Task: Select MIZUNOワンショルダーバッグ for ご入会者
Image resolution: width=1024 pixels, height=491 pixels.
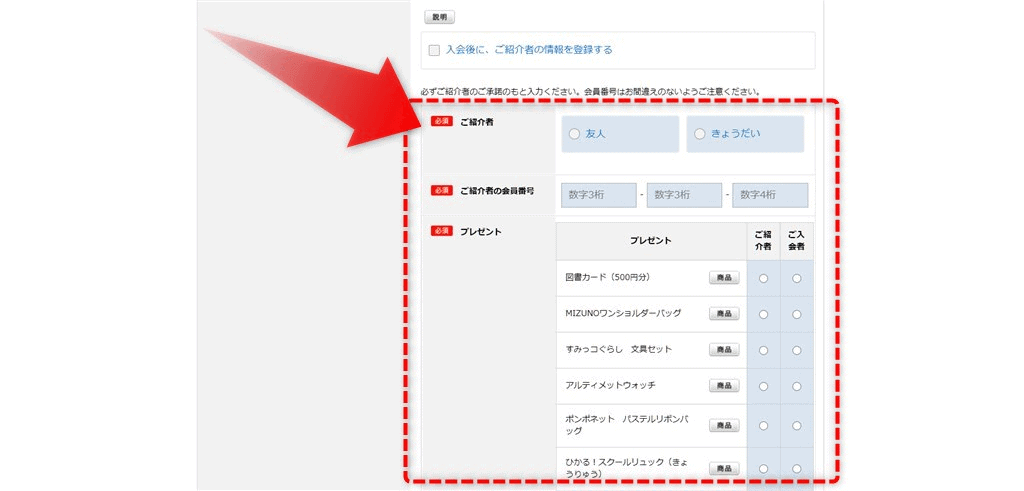Action: tap(797, 315)
